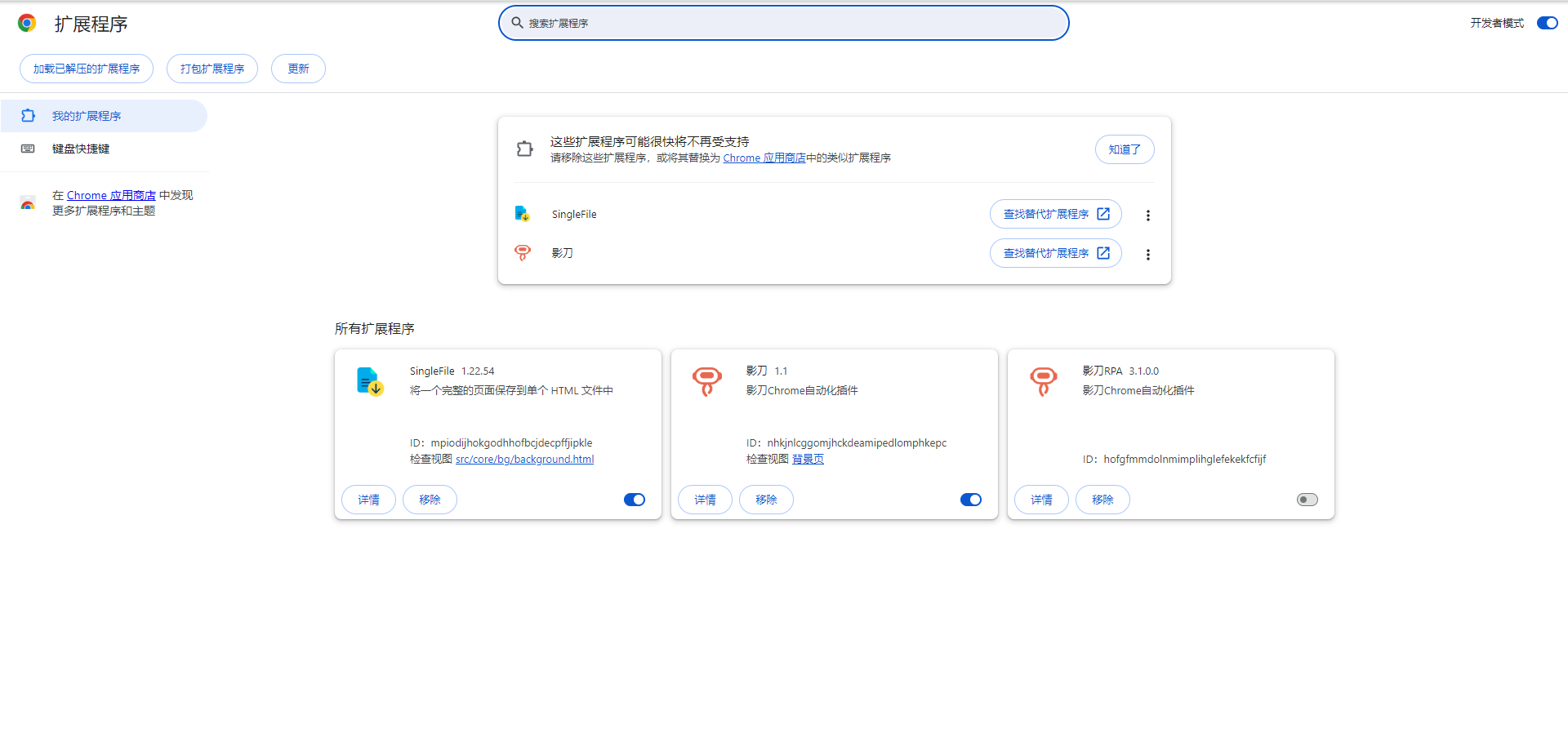This screenshot has height=729, width=1568.
Task: Click 知道了 to dismiss the warning
Action: point(1124,149)
